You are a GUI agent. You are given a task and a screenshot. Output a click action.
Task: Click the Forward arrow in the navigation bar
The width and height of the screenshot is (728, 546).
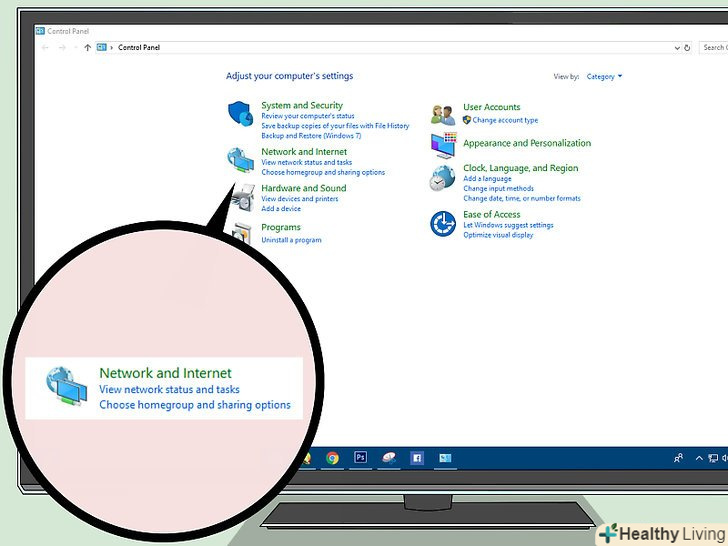(62, 47)
